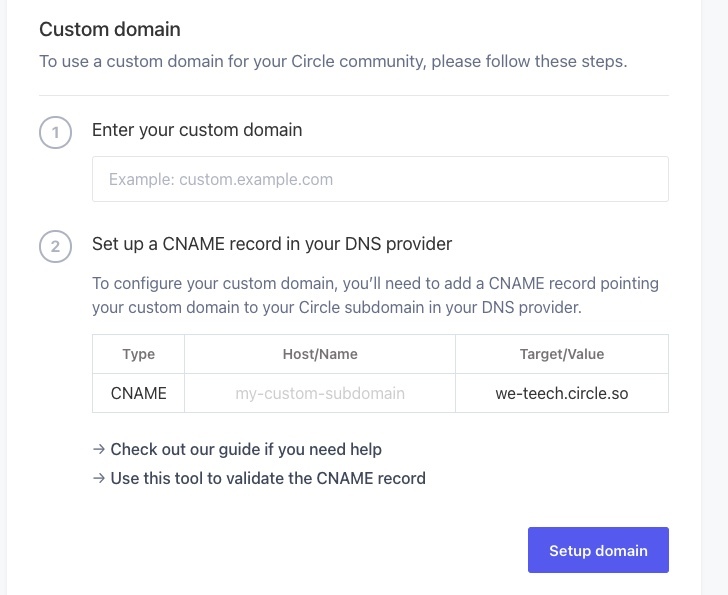Click the Type column header
Image resolution: width=728 pixels, height=595 pixels.
click(x=138, y=354)
